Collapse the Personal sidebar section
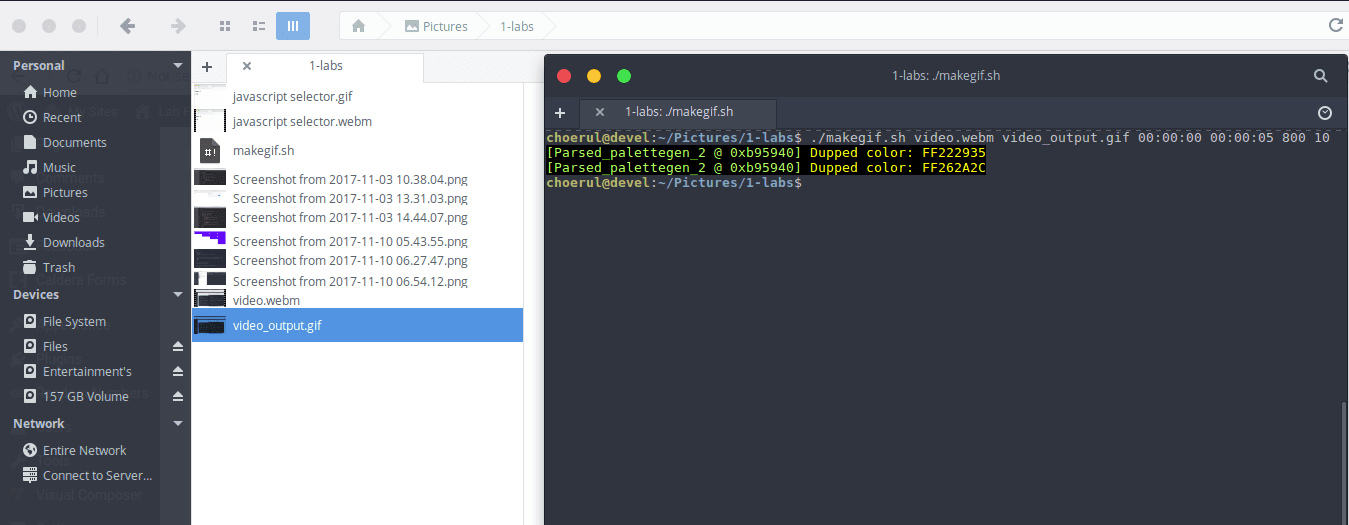 pyautogui.click(x=178, y=66)
